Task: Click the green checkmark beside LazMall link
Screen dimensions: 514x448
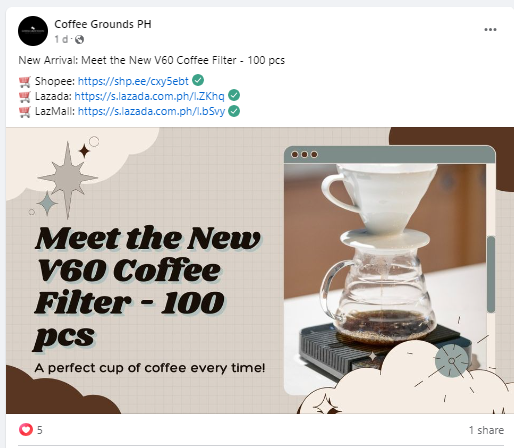Action: point(234,111)
